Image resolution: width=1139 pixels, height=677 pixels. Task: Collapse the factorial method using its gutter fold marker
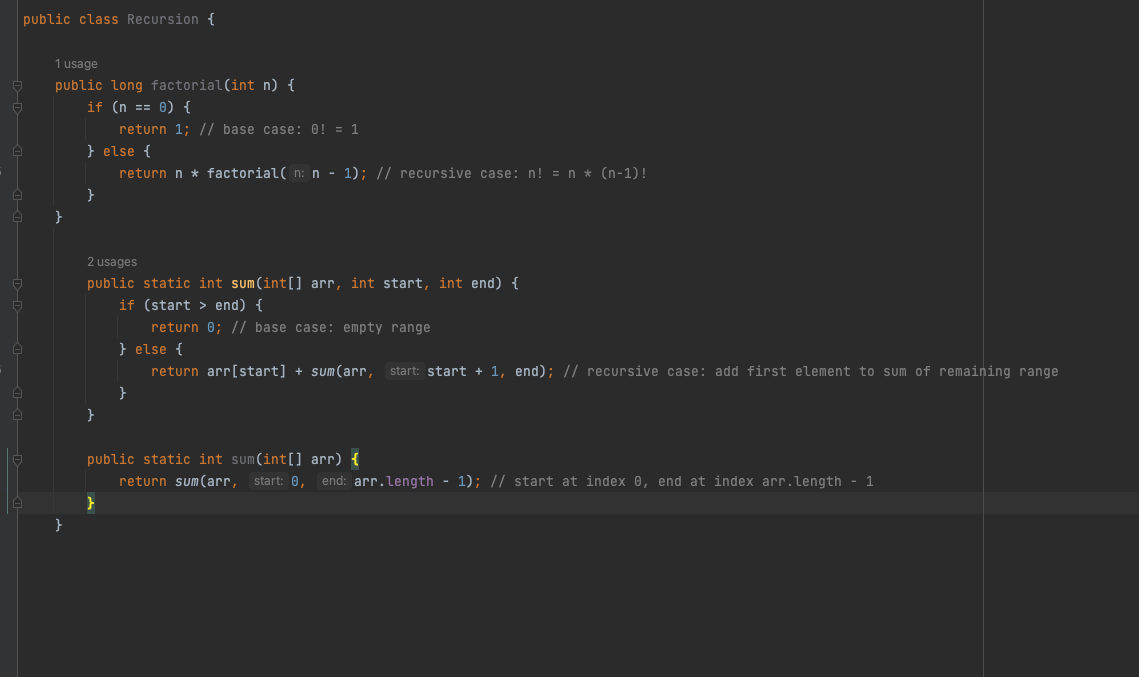pyautogui.click(x=17, y=86)
